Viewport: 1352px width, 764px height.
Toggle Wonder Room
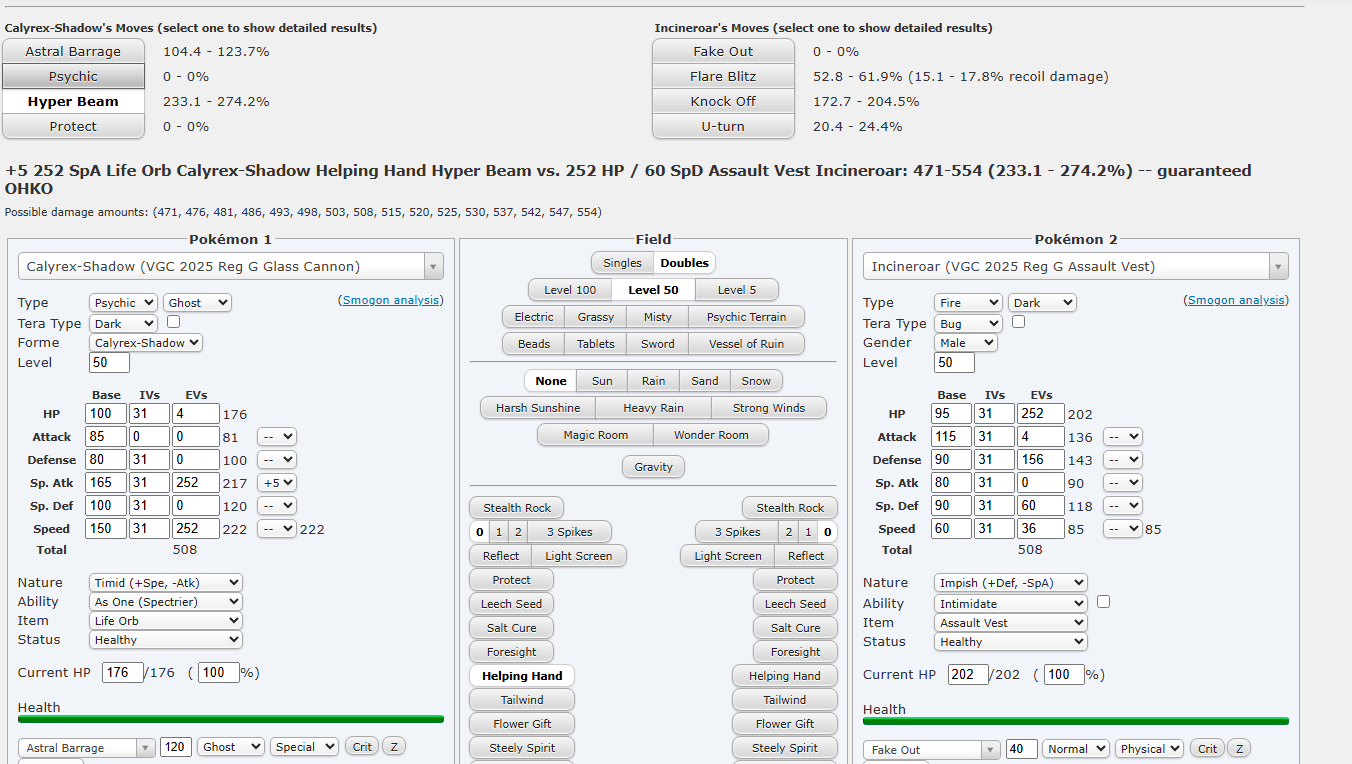coord(711,435)
